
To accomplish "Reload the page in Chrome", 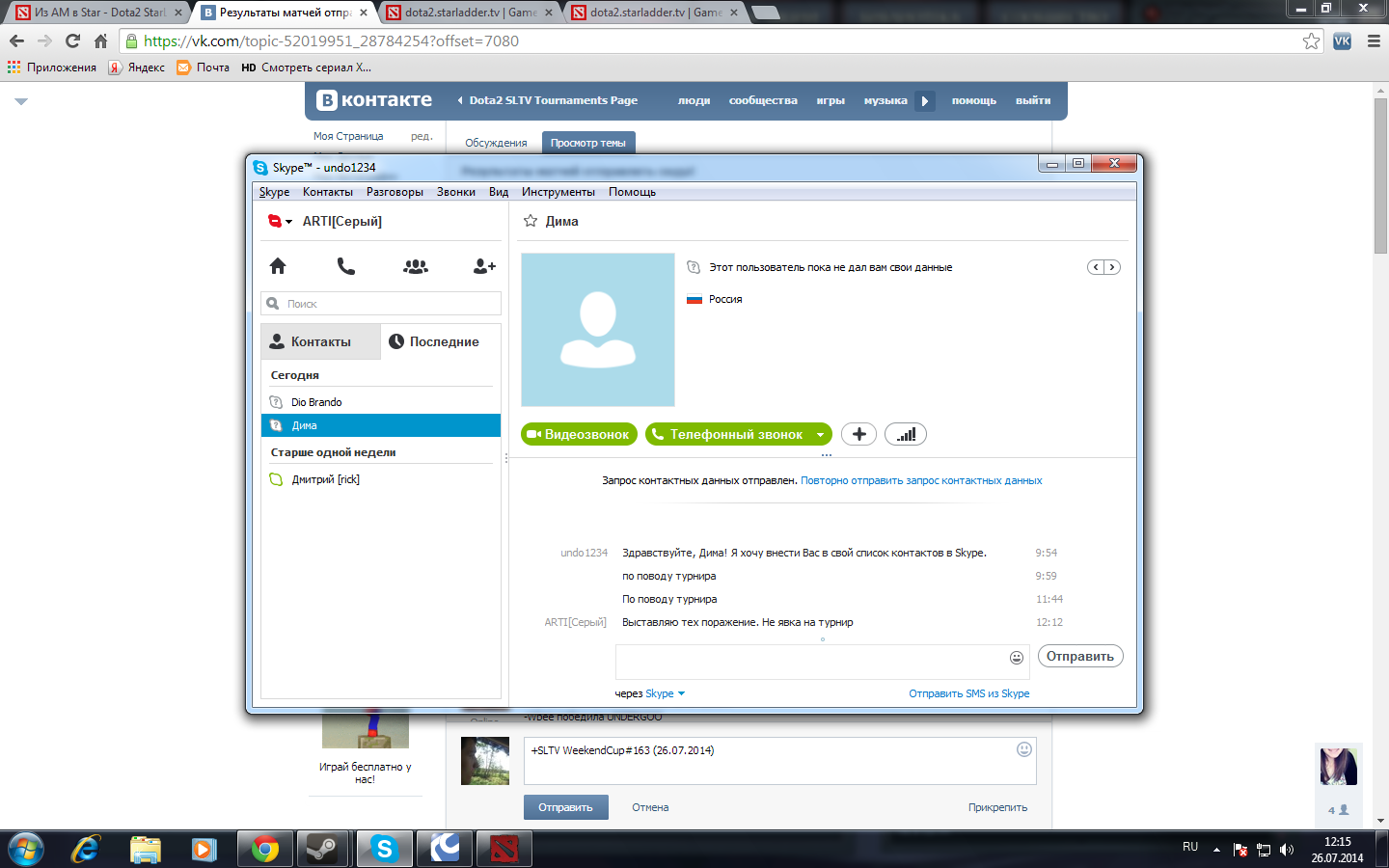I will (72, 41).
